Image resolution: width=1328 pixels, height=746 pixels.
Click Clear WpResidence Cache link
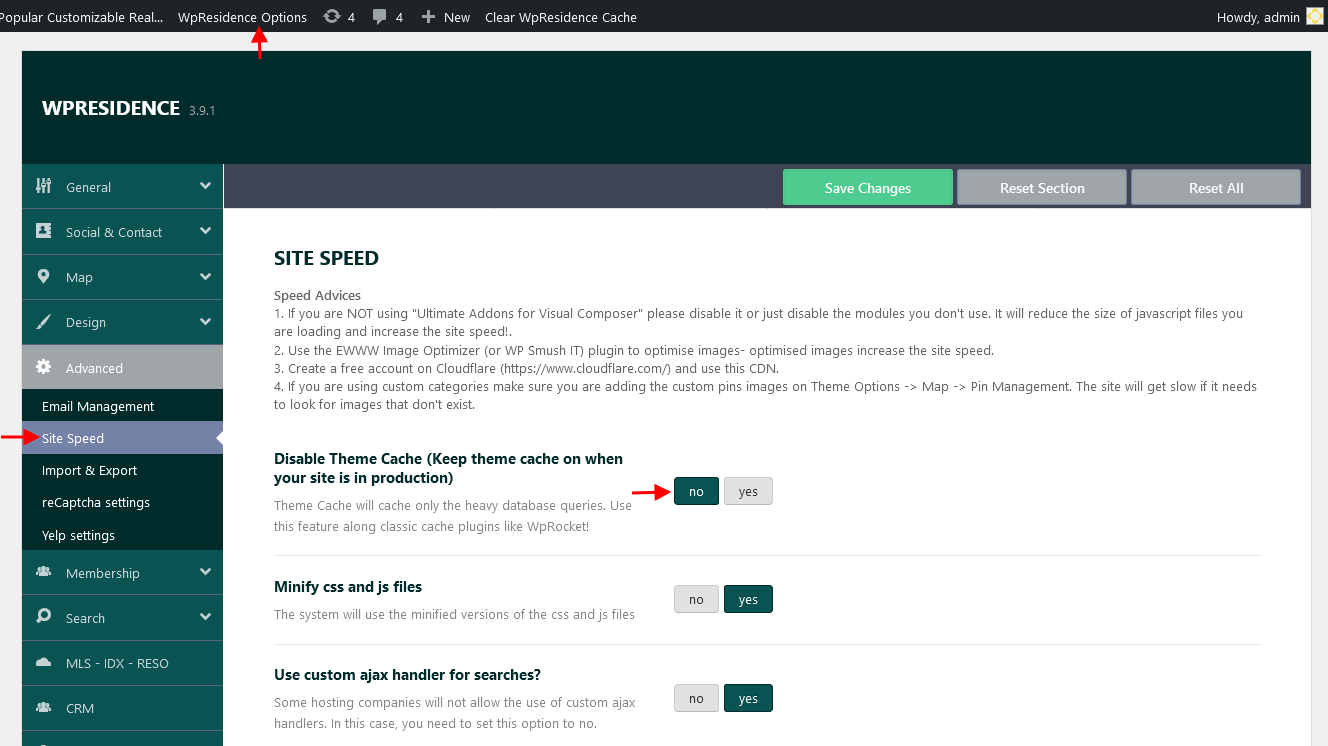pos(560,17)
